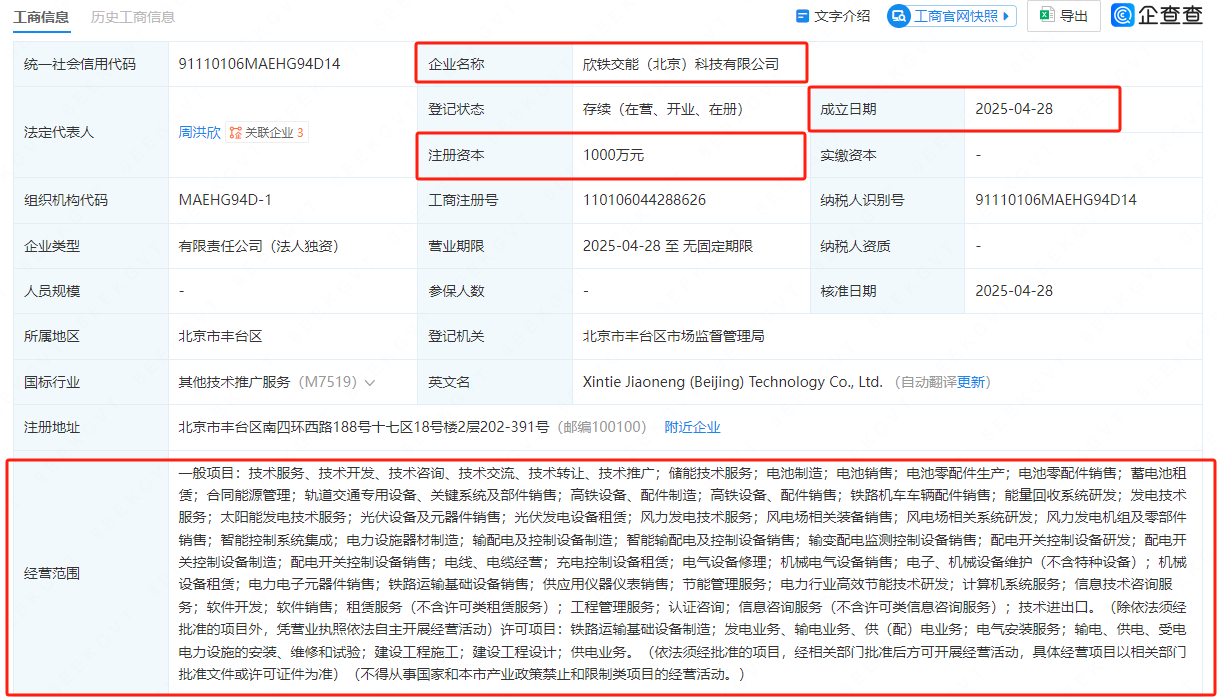Click business term 2025-04-28 至 无固定期限
Viewport: 1218px width, 698px height.
[x=668, y=246]
